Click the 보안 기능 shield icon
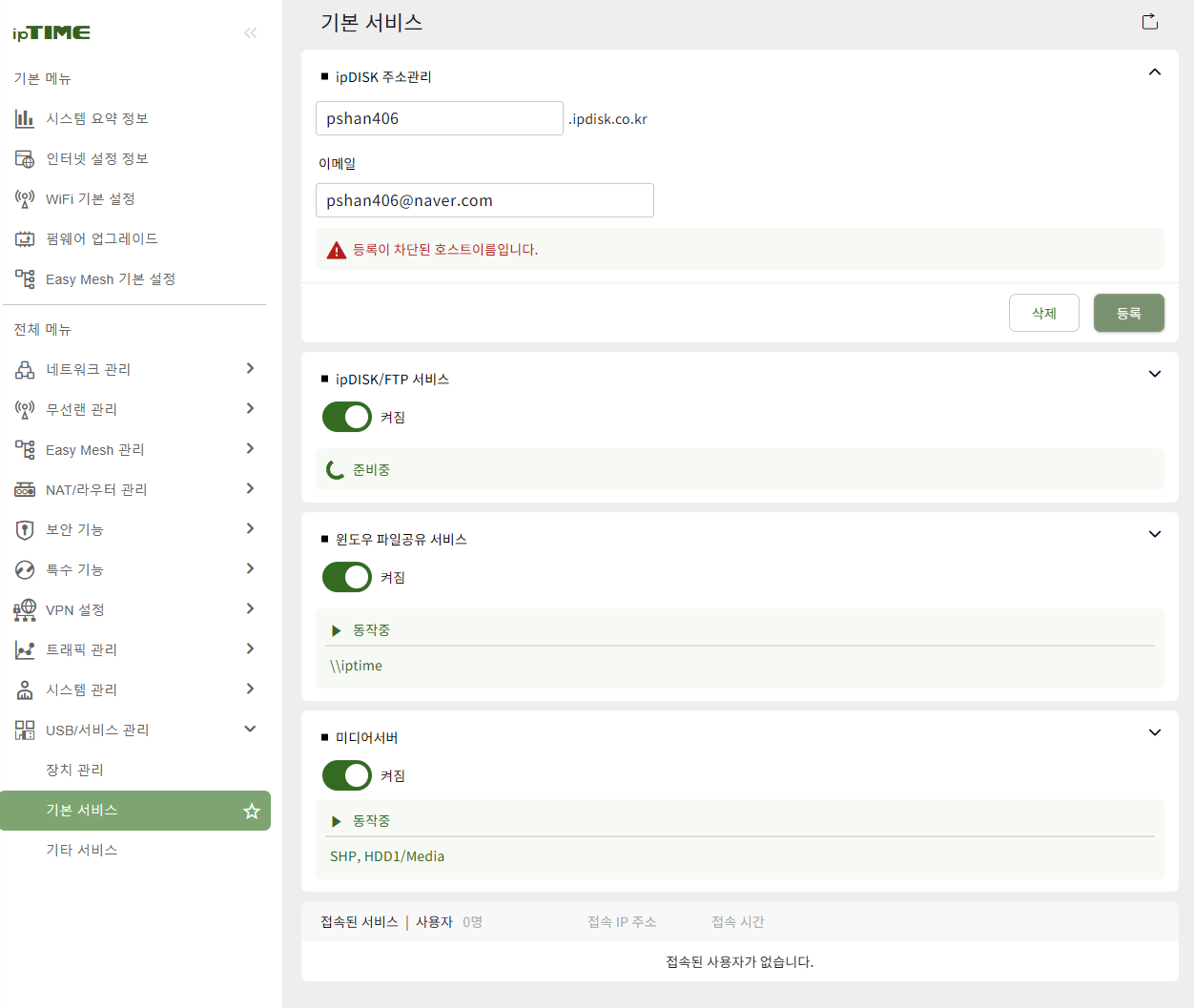This screenshot has height=1008, width=1194. 25,529
